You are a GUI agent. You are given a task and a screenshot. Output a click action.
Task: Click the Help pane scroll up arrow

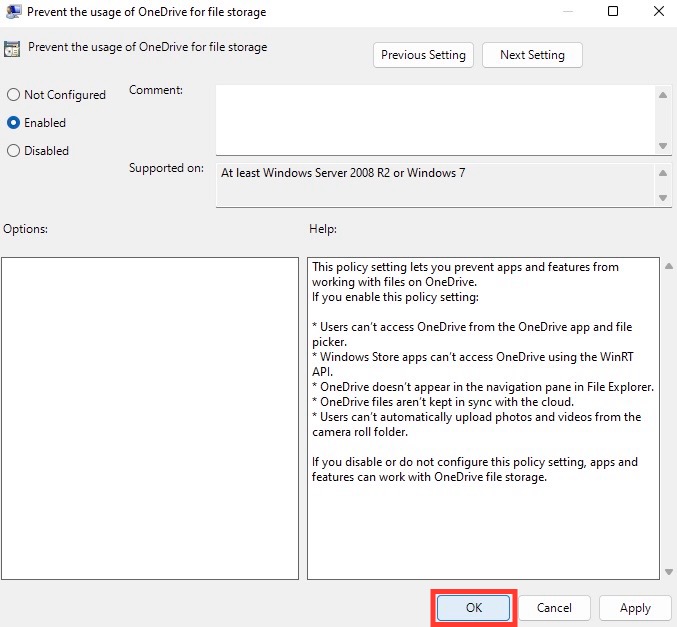(x=669, y=266)
